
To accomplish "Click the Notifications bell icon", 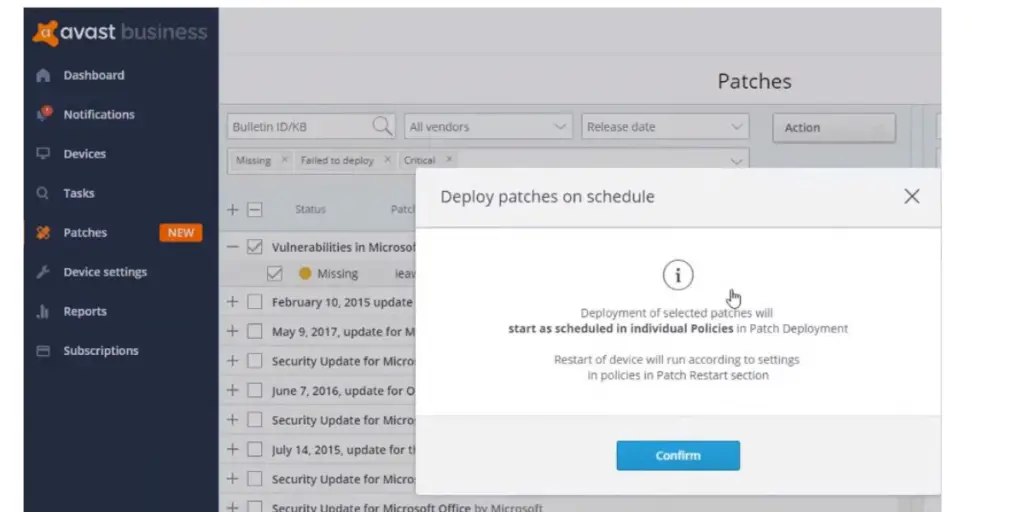I will 43,114.
